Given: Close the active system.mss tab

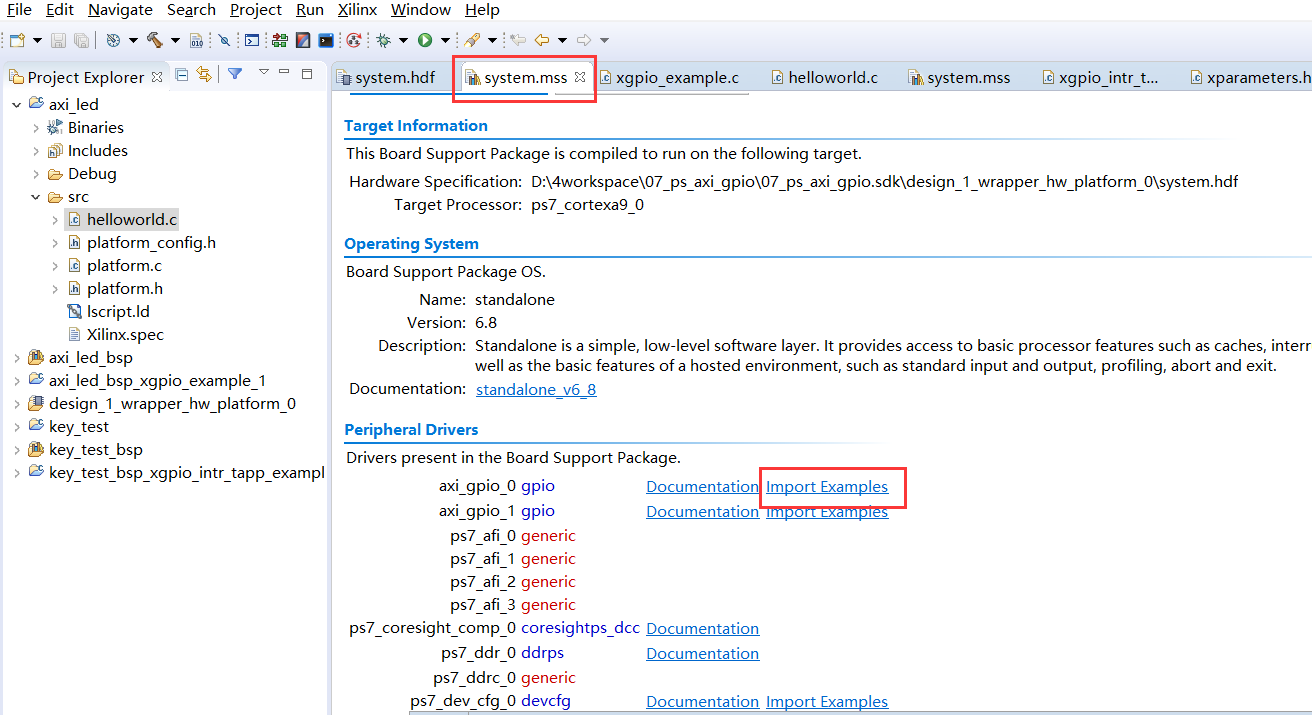Looking at the screenshot, I should (x=579, y=77).
